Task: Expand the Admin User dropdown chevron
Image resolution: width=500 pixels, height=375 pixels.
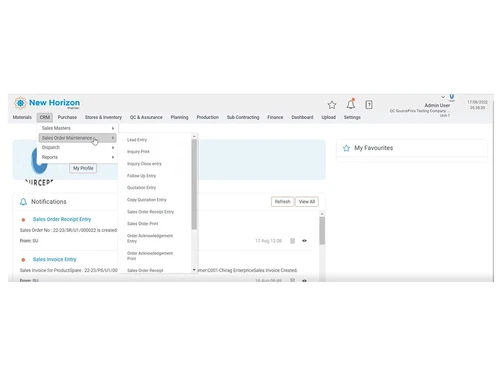Action: [x=443, y=97]
